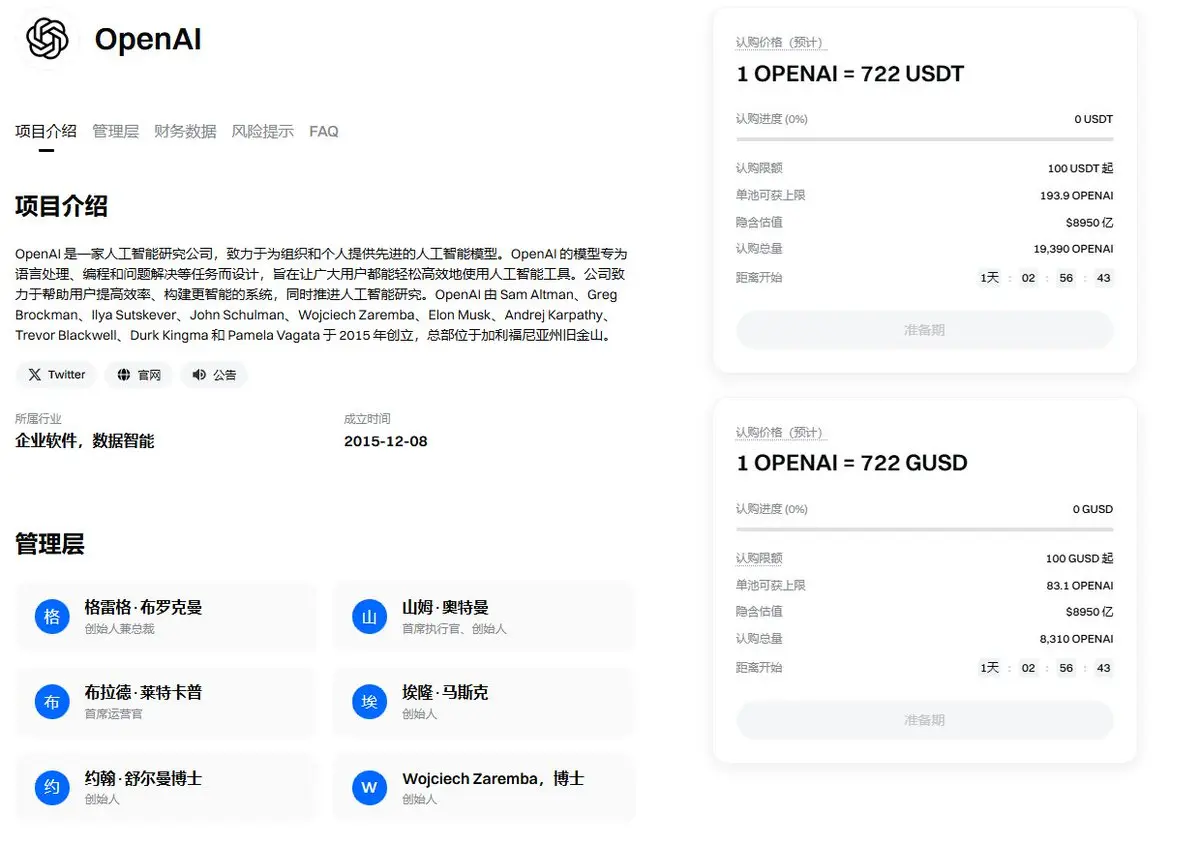Click OpenAI title next to logo
Image resolution: width=1200 pixels, height=845 pixels.
click(x=148, y=39)
